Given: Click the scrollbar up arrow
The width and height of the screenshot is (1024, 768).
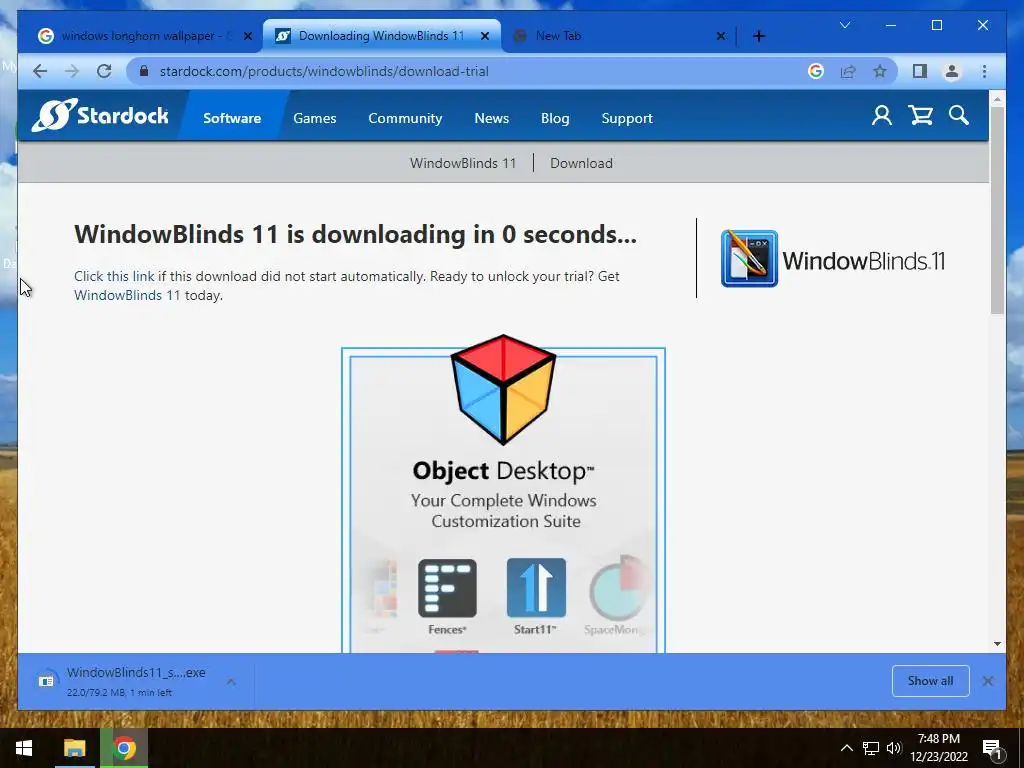Looking at the screenshot, I should tap(997, 99).
